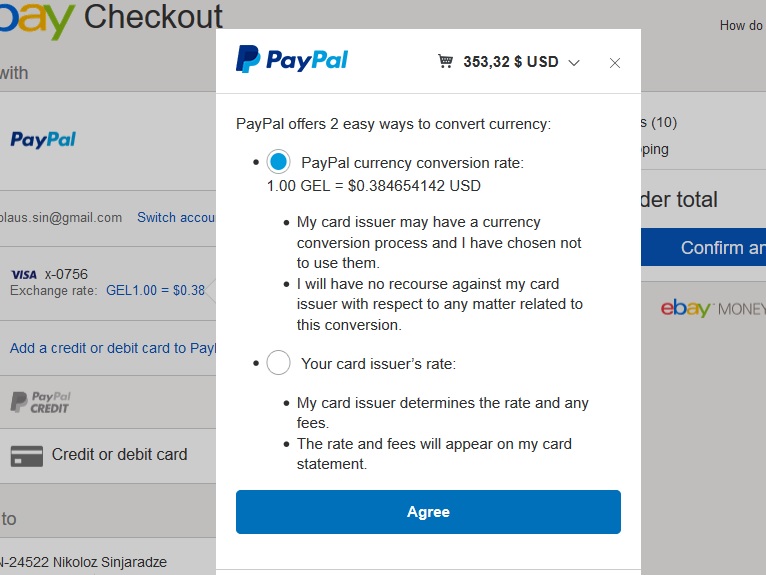Choose the PayPal Credit payment option
Viewport: 766px width, 575px height.
pyautogui.click(x=41, y=402)
